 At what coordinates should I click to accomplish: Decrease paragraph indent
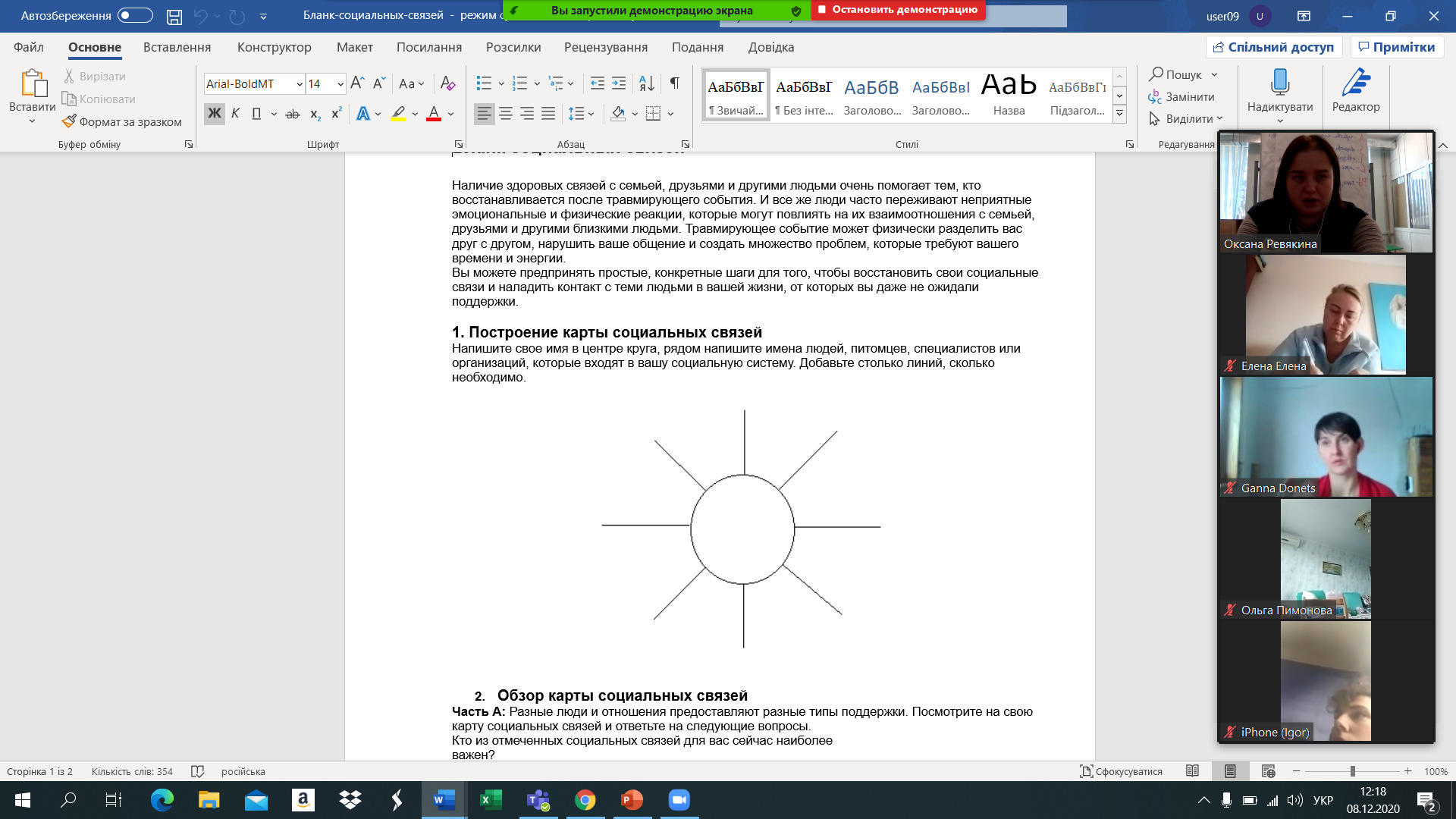(x=598, y=83)
